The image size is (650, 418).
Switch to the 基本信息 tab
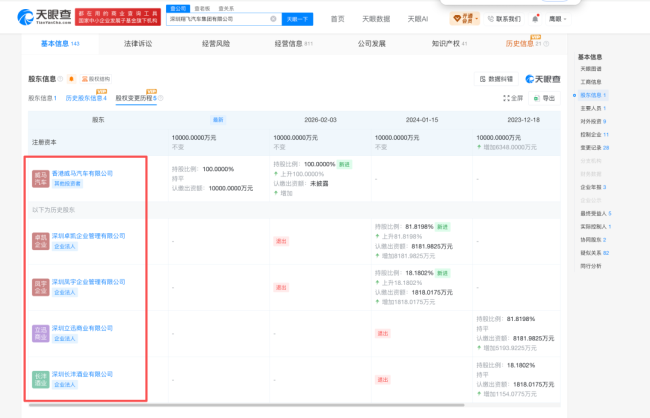pyautogui.click(x=60, y=44)
